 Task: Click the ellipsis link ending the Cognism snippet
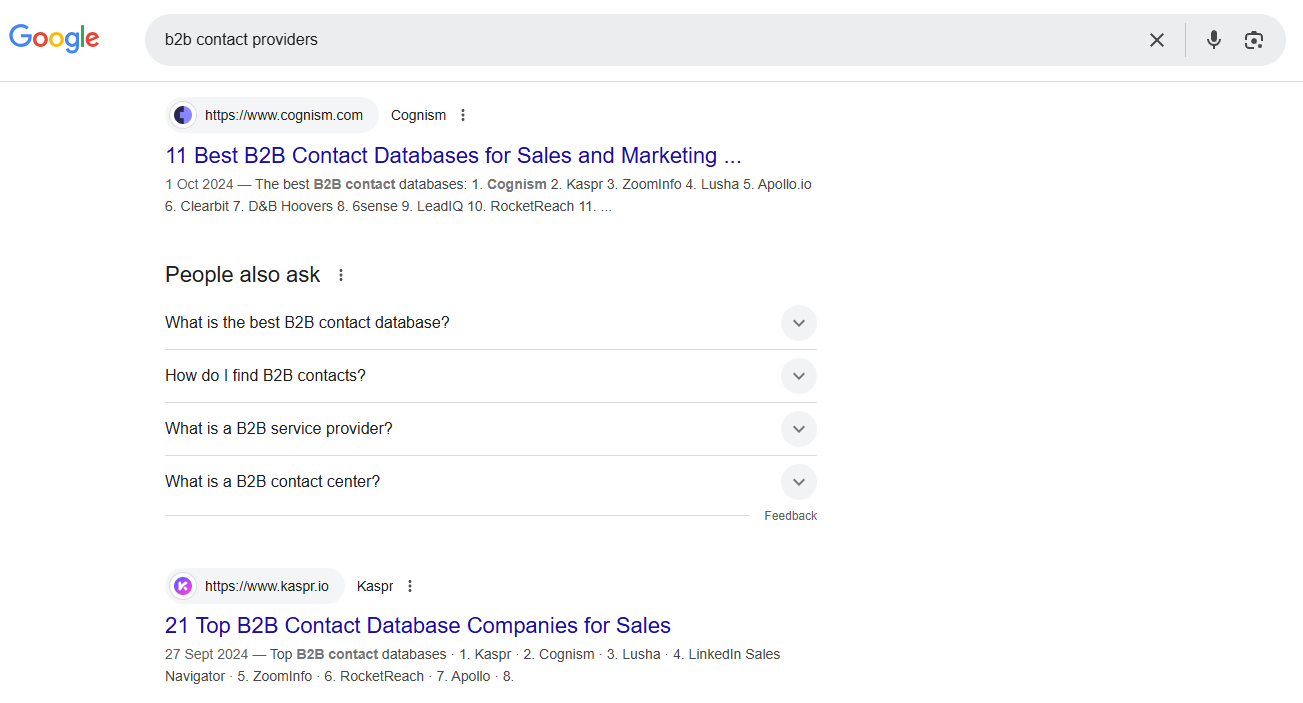(606, 207)
